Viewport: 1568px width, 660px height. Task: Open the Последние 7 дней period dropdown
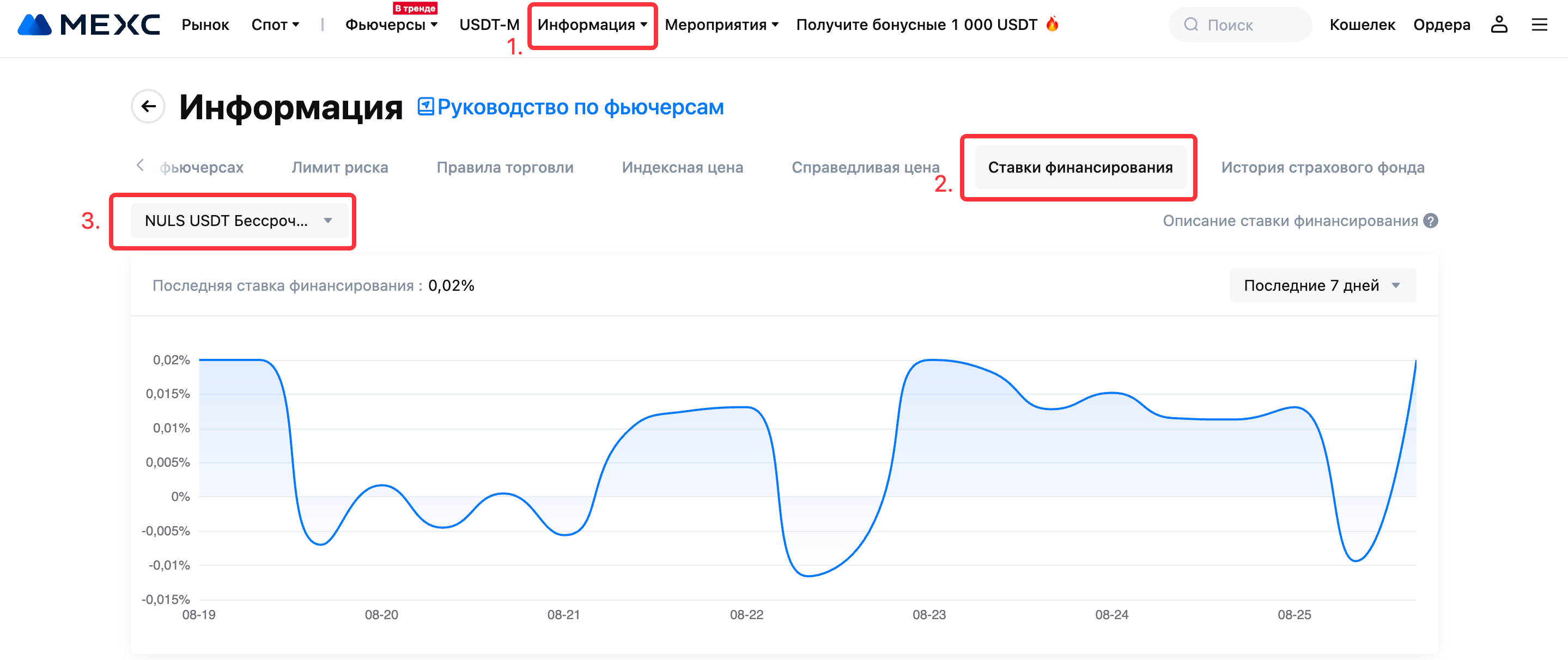[x=1322, y=285]
